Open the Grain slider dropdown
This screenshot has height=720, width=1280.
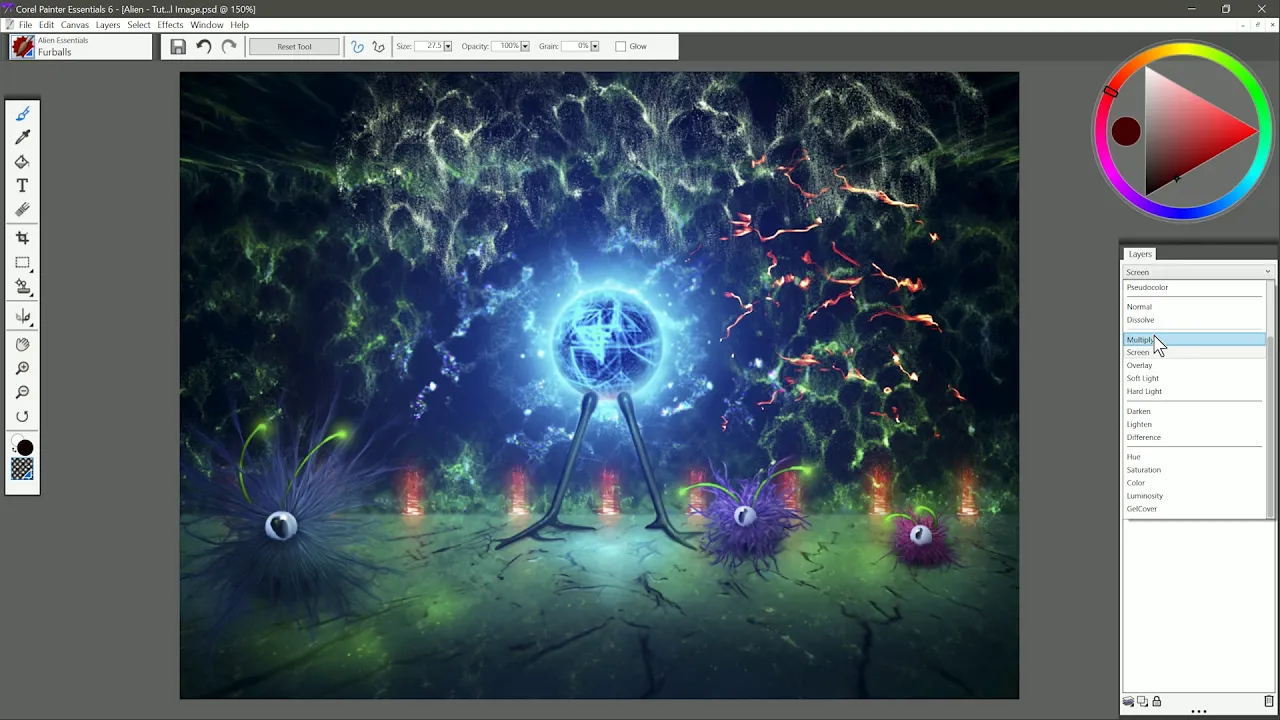tap(594, 46)
